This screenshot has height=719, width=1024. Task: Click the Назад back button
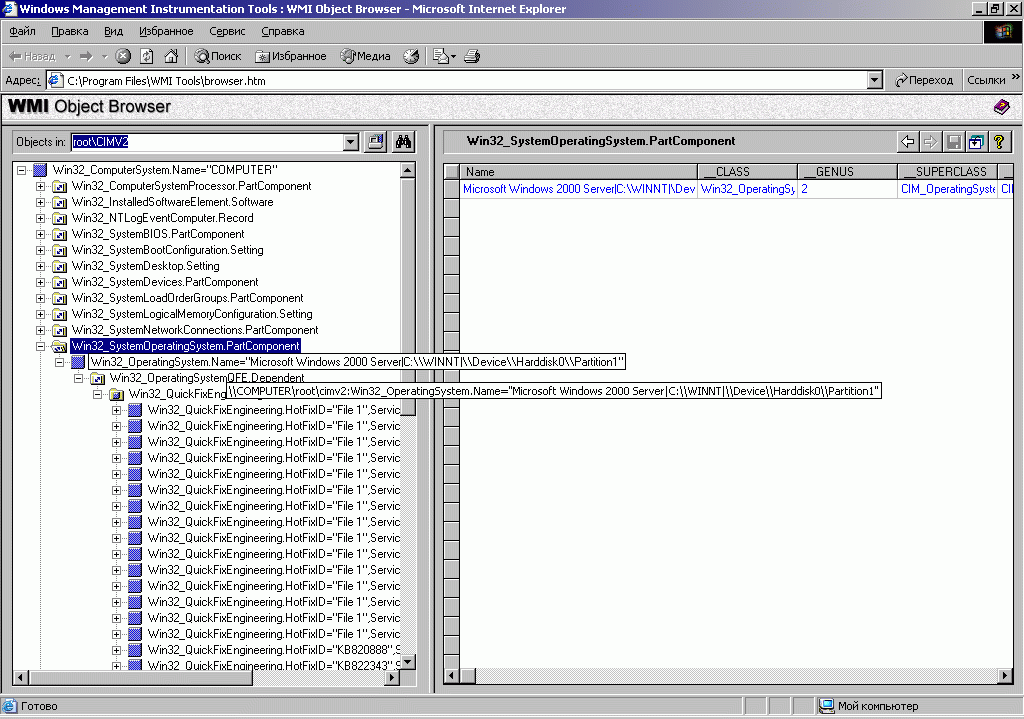pos(33,56)
